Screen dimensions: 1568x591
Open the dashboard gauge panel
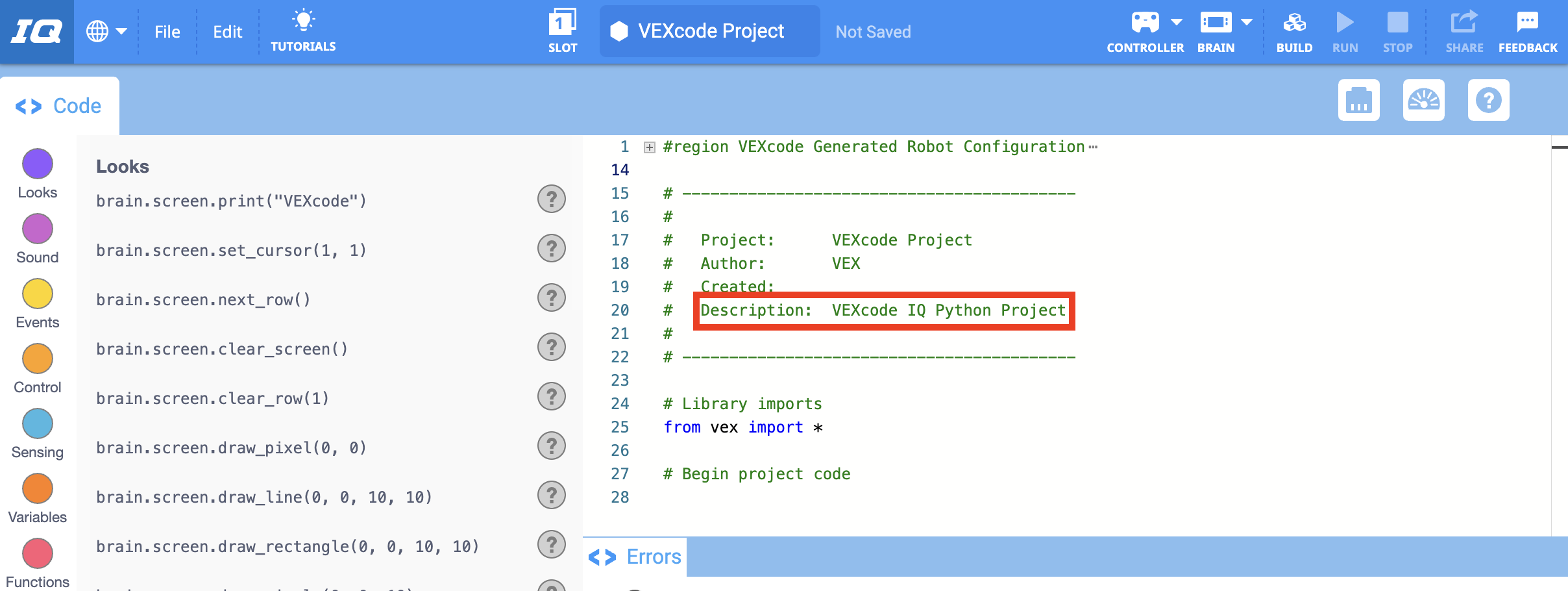click(x=1424, y=100)
